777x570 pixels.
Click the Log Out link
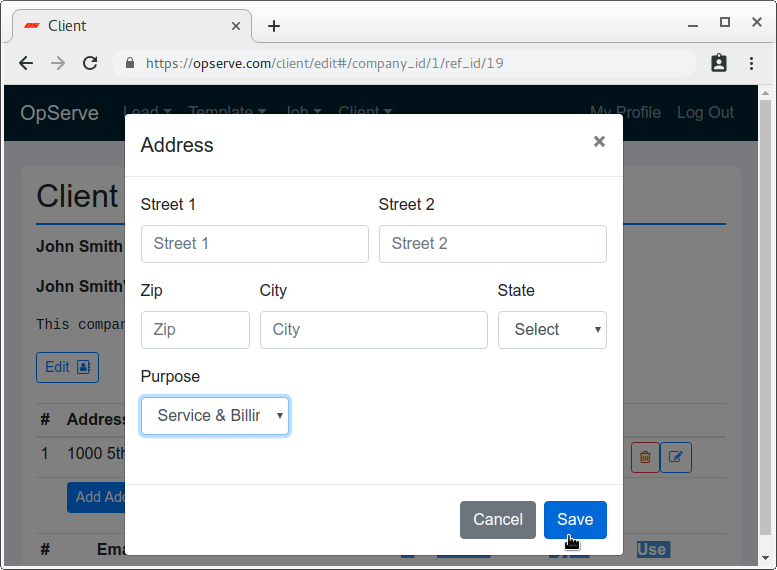[x=705, y=113]
